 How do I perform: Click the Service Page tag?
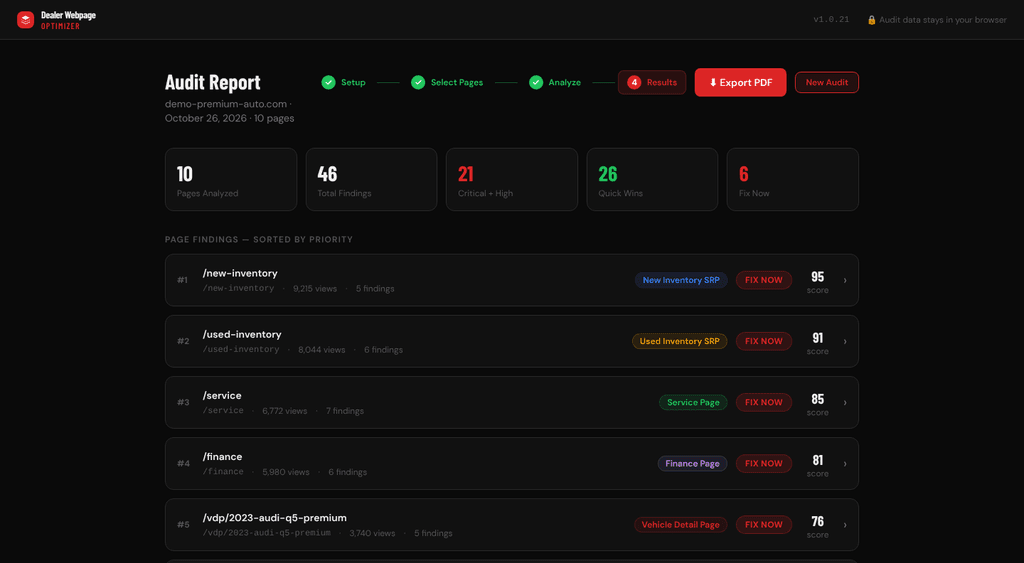tap(693, 402)
